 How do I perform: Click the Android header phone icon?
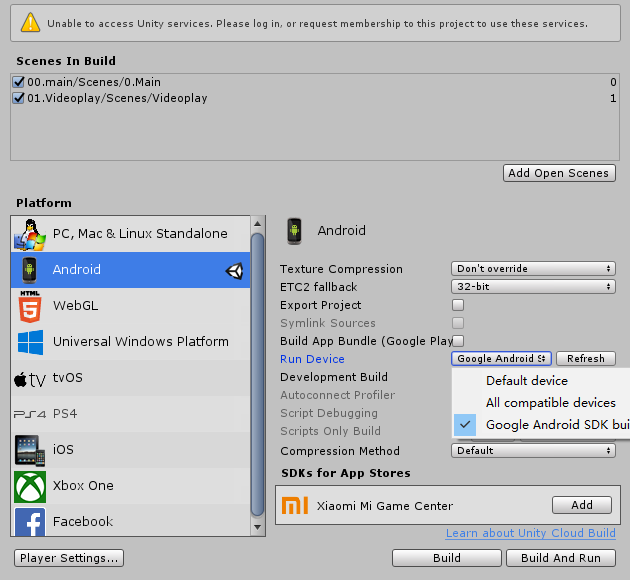[294, 231]
